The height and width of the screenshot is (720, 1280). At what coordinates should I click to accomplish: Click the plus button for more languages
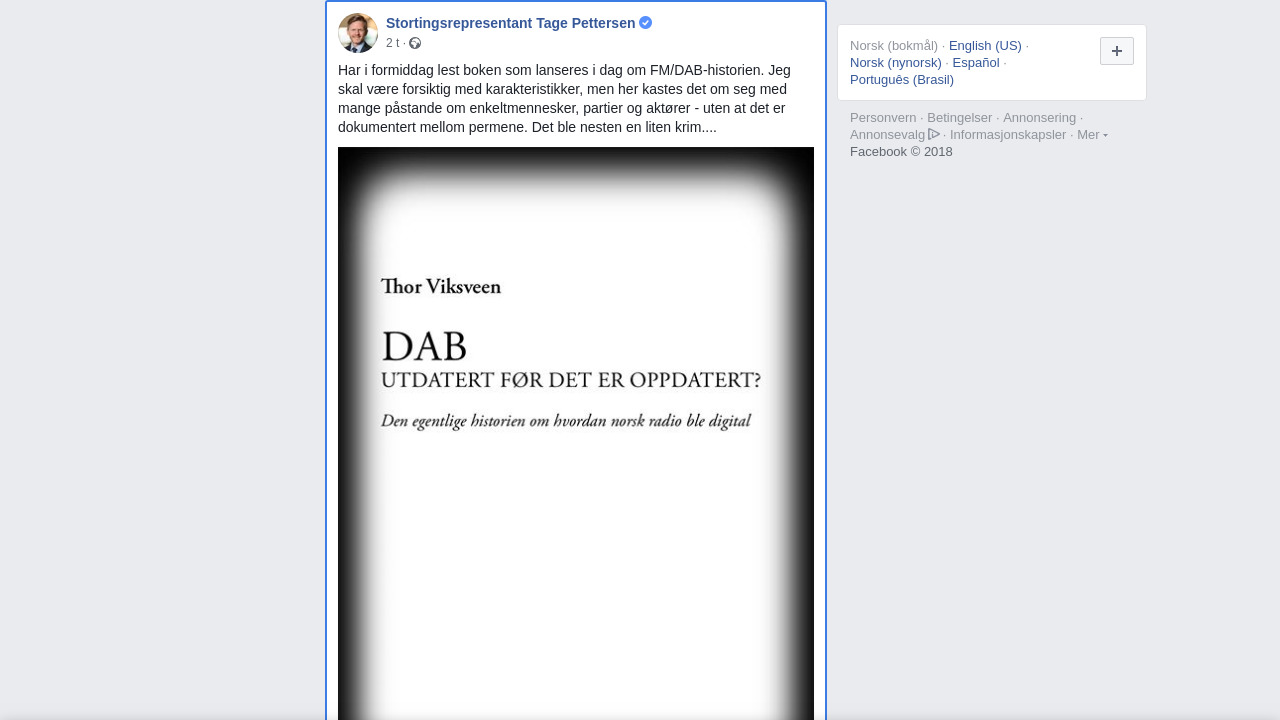click(1117, 51)
